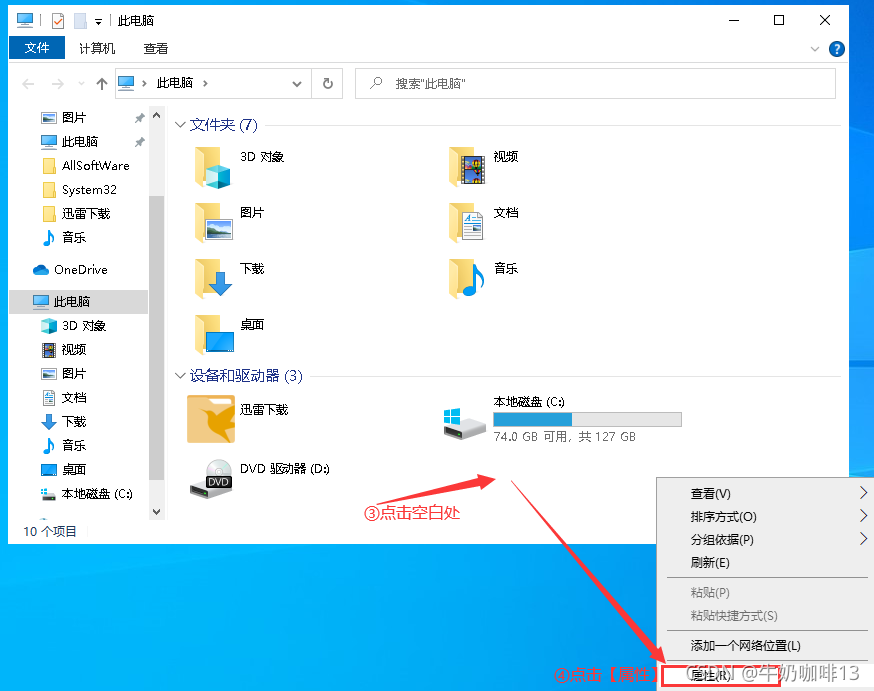
Task: Select 桌面 in the navigation tree
Action: tap(74, 469)
